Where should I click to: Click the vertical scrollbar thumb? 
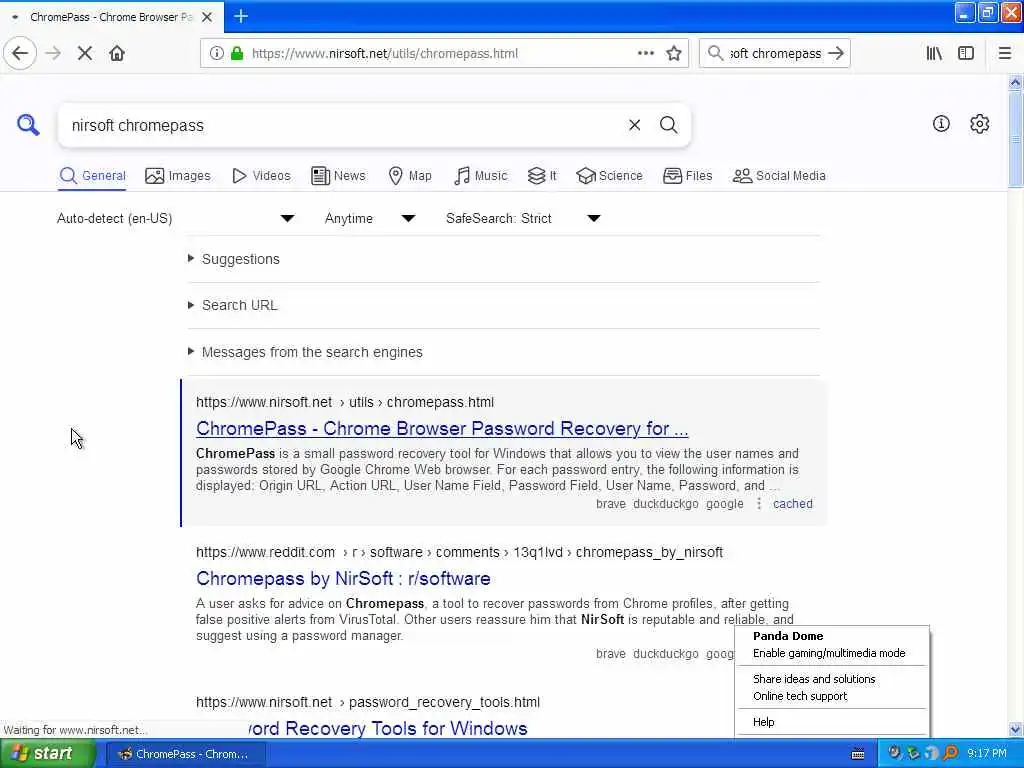[x=1015, y=138]
